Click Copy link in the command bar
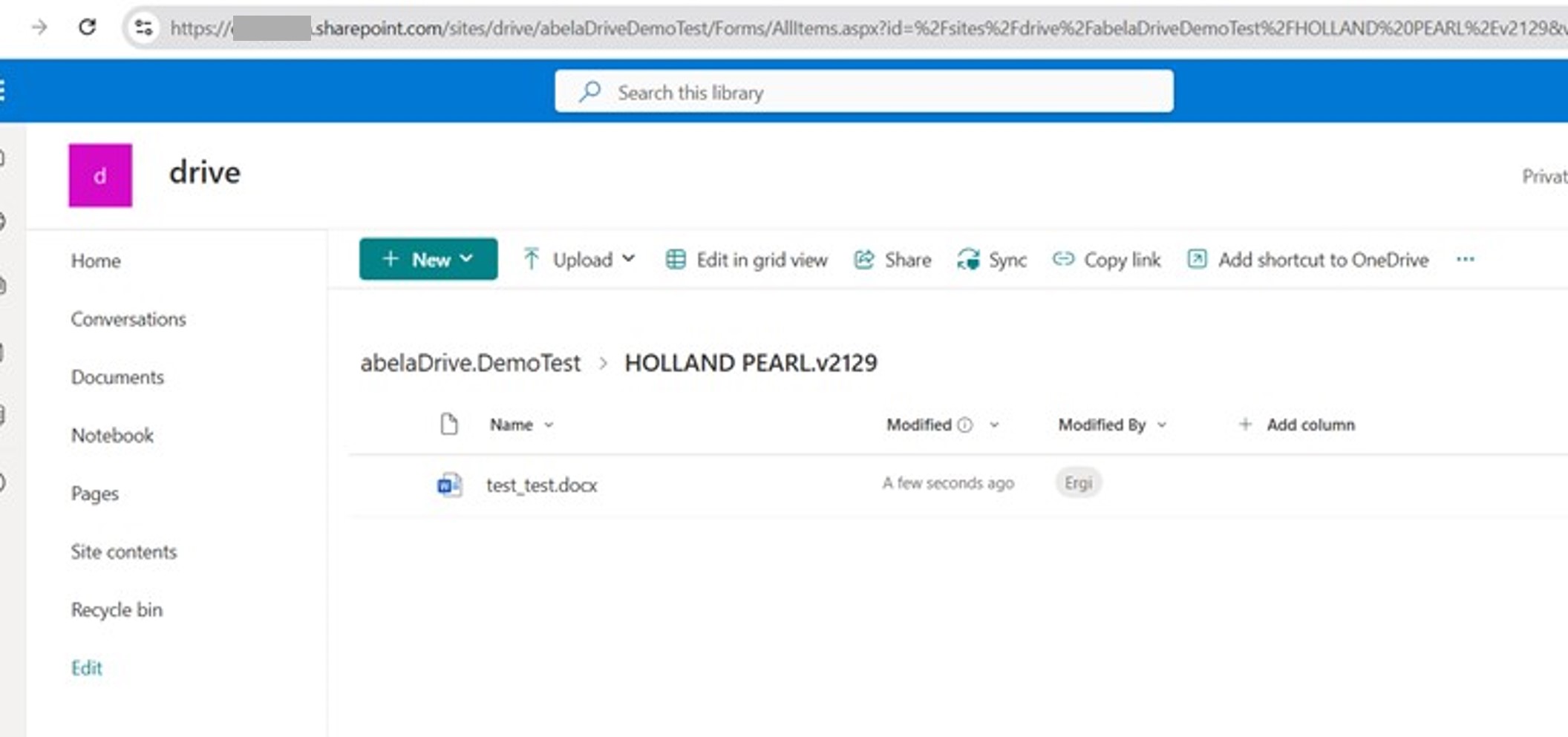 [1106, 260]
